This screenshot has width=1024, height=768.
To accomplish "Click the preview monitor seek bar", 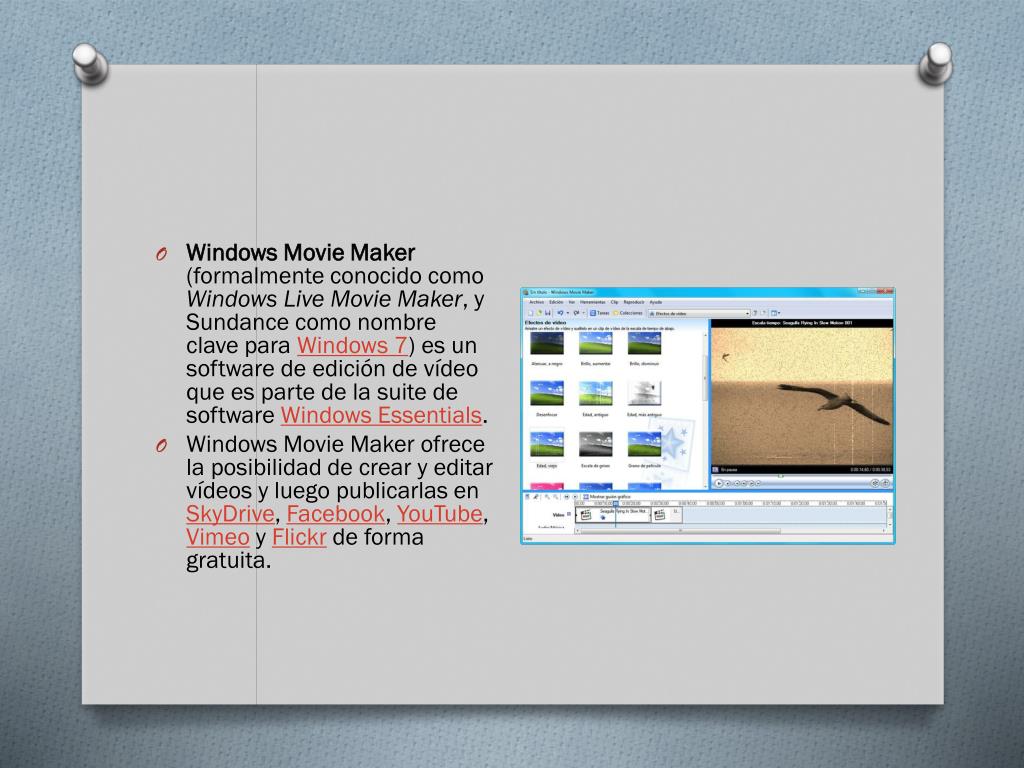I will [x=801, y=476].
